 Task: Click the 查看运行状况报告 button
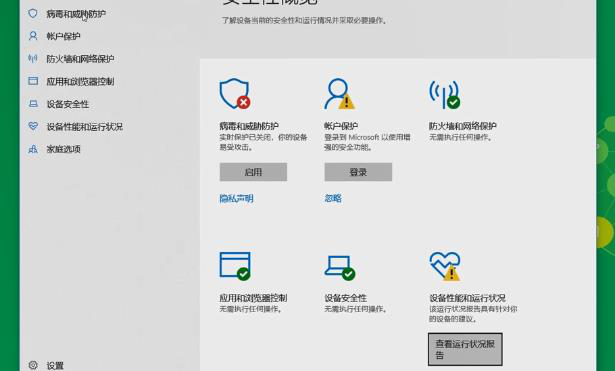tap(465, 349)
